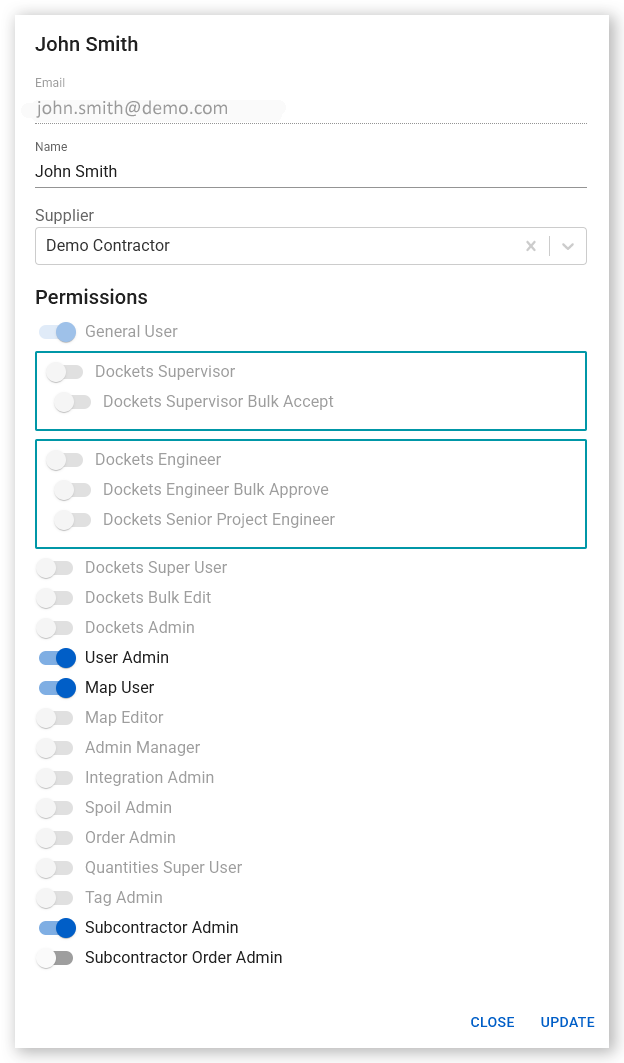Disable the Subcontractor Admin toggle

(57, 927)
